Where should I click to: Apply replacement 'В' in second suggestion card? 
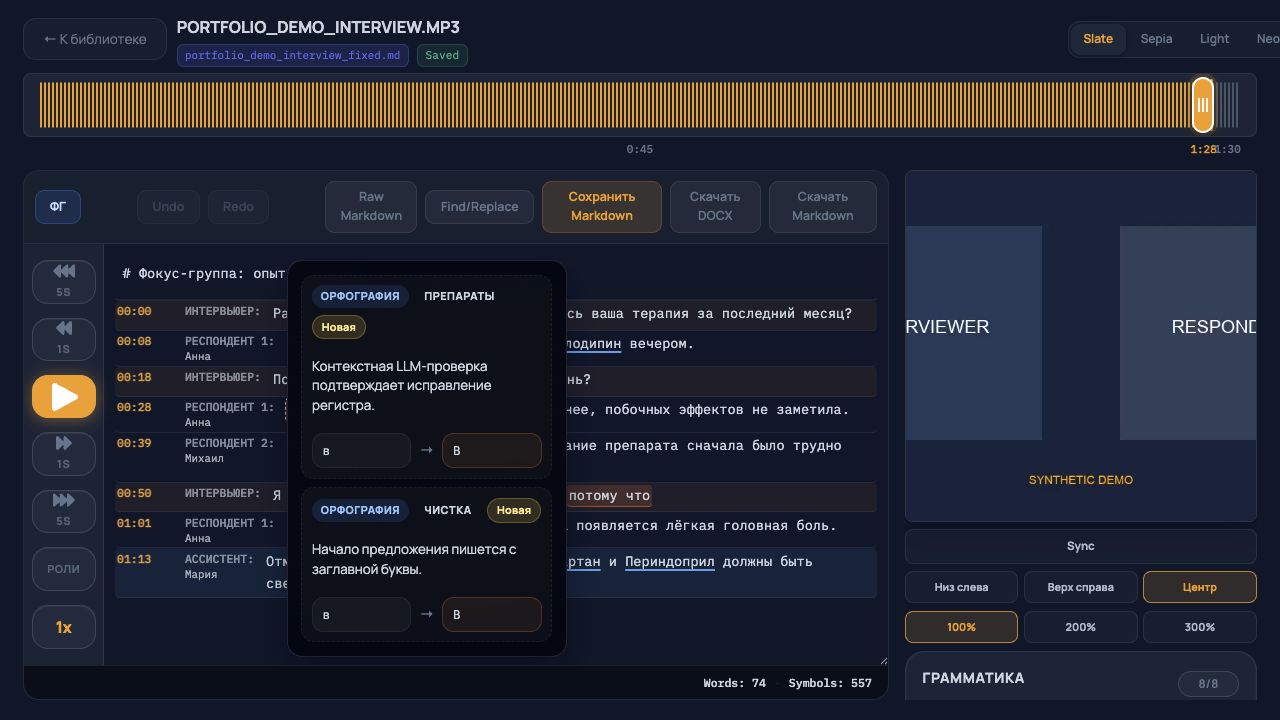492,614
